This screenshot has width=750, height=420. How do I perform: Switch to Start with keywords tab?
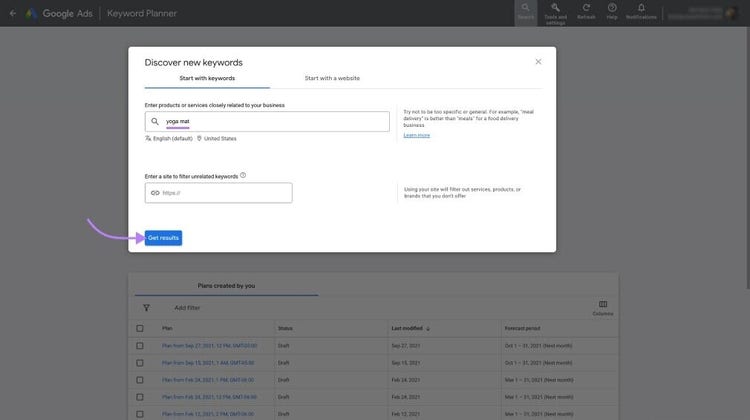(x=207, y=78)
